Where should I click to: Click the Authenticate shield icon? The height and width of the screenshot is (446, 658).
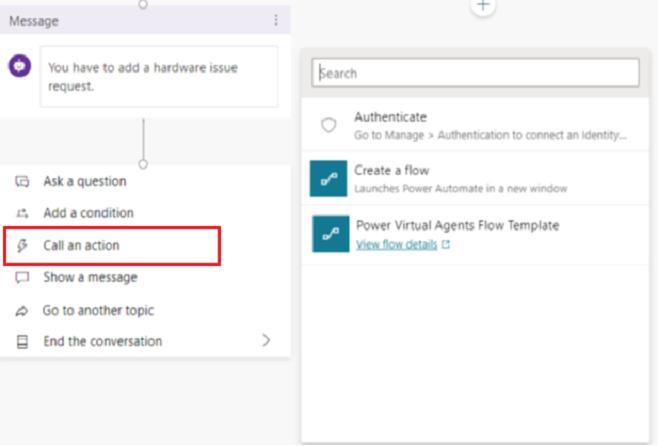coord(329,125)
